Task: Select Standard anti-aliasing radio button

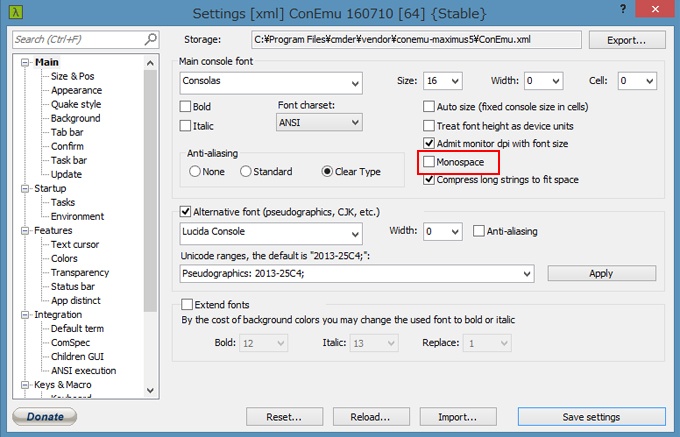Action: 245,171
